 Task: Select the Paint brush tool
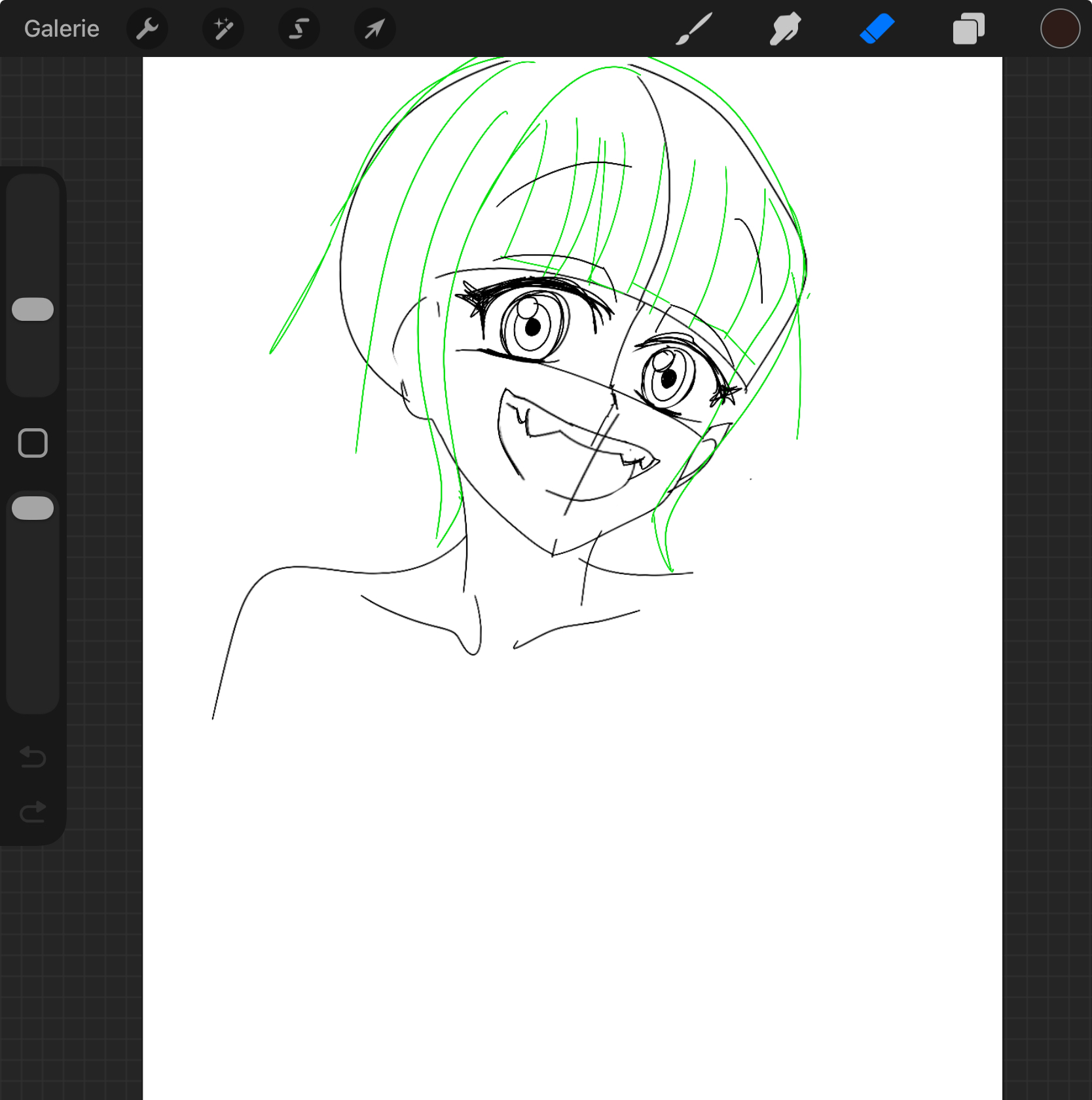[694, 29]
